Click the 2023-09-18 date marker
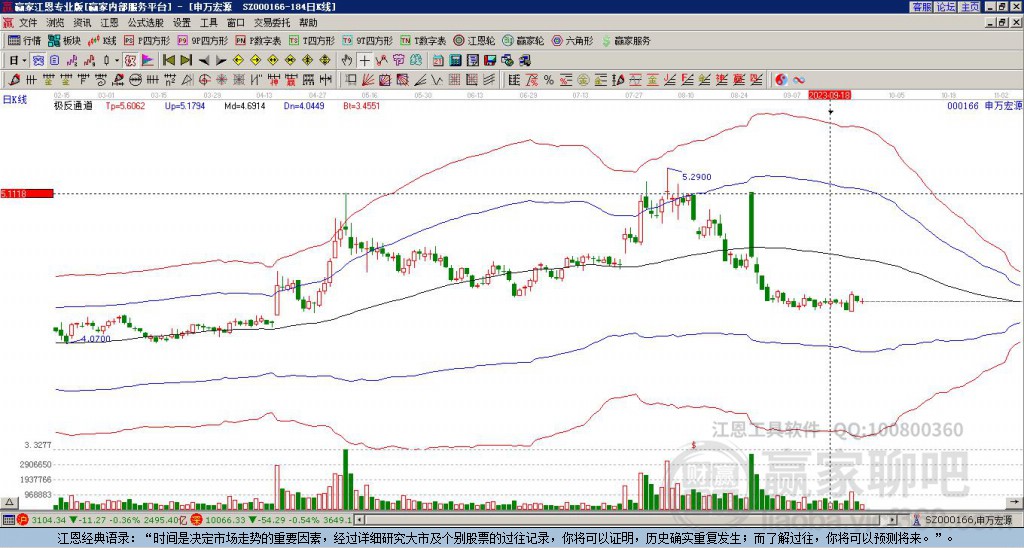Viewport: 1024px width, 548px height. point(829,95)
